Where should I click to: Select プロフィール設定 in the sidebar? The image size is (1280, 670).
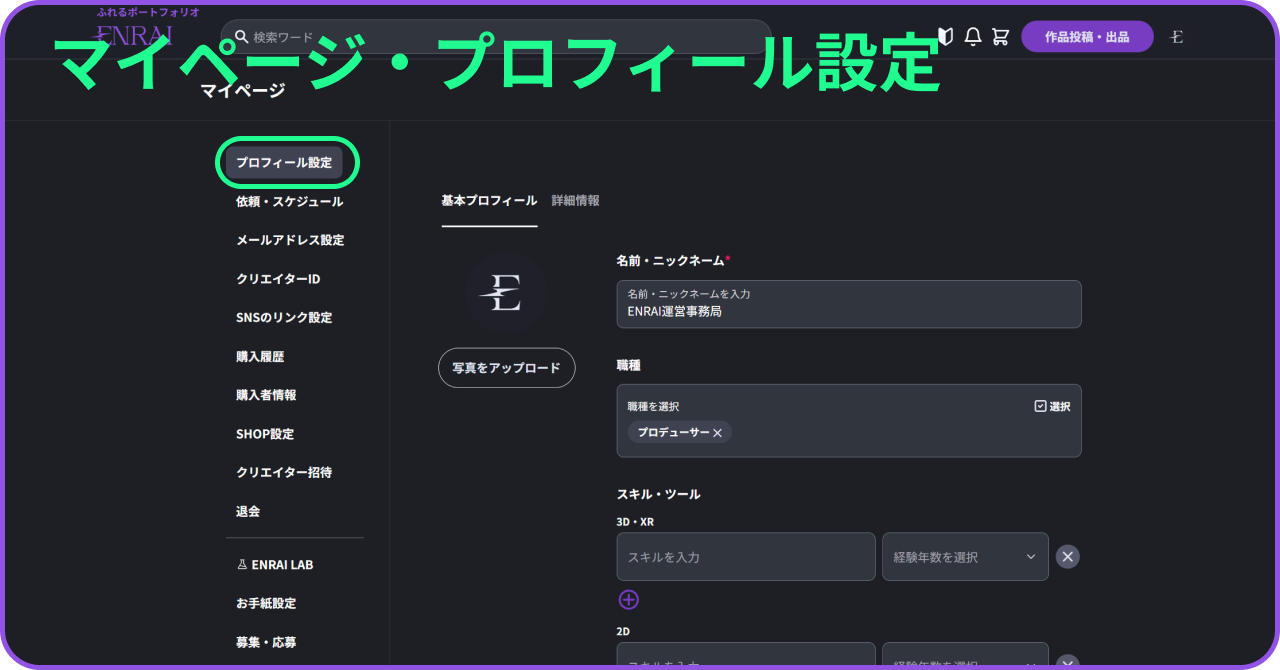pyautogui.click(x=284, y=163)
